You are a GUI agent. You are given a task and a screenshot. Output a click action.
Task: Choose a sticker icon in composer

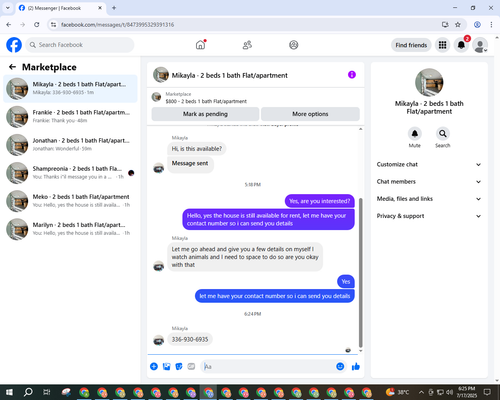(179, 367)
